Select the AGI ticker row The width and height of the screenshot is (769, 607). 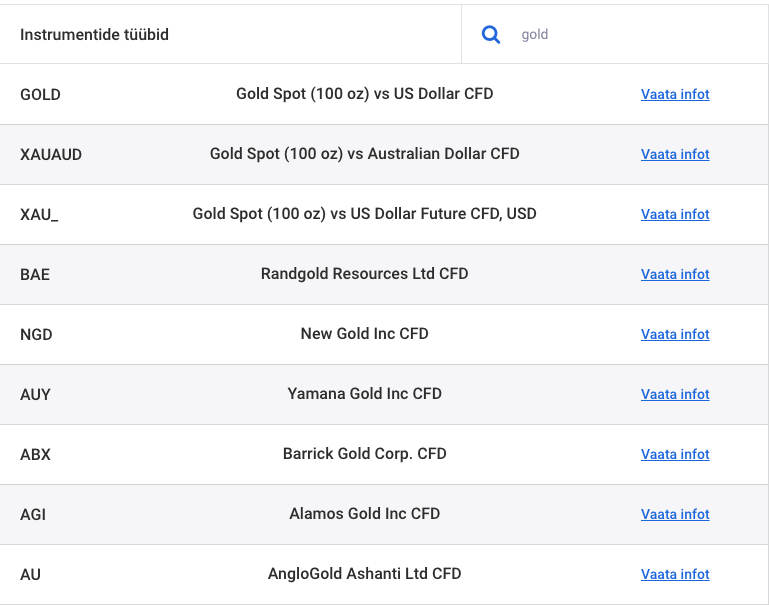tap(384, 514)
